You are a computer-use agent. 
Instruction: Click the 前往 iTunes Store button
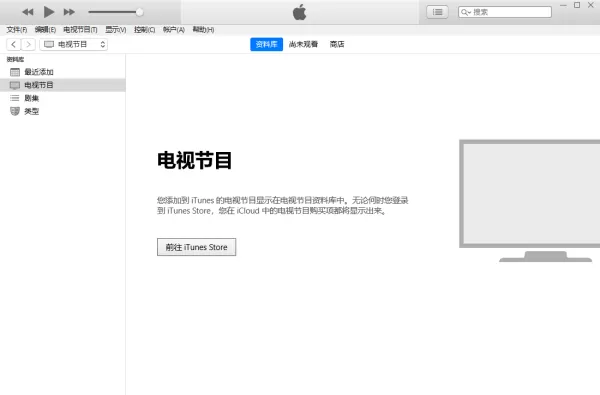196,247
